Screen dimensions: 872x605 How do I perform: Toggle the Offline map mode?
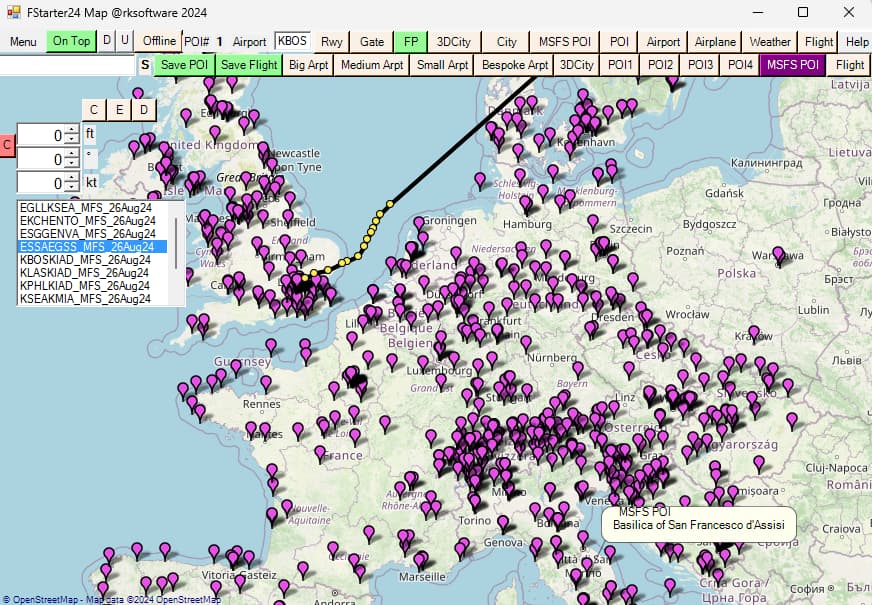[x=159, y=41]
